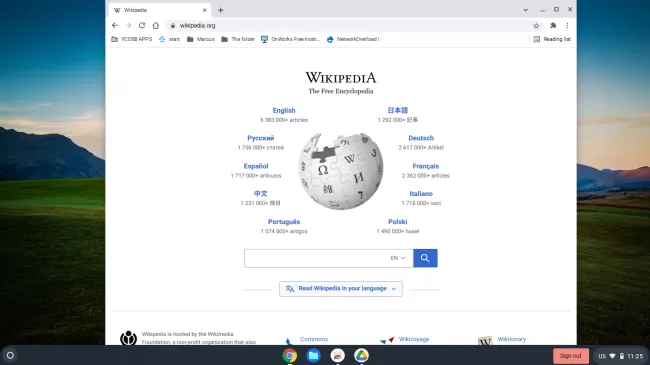Open Deutsch Wikipedia
650x365 pixels.
(x=421, y=138)
